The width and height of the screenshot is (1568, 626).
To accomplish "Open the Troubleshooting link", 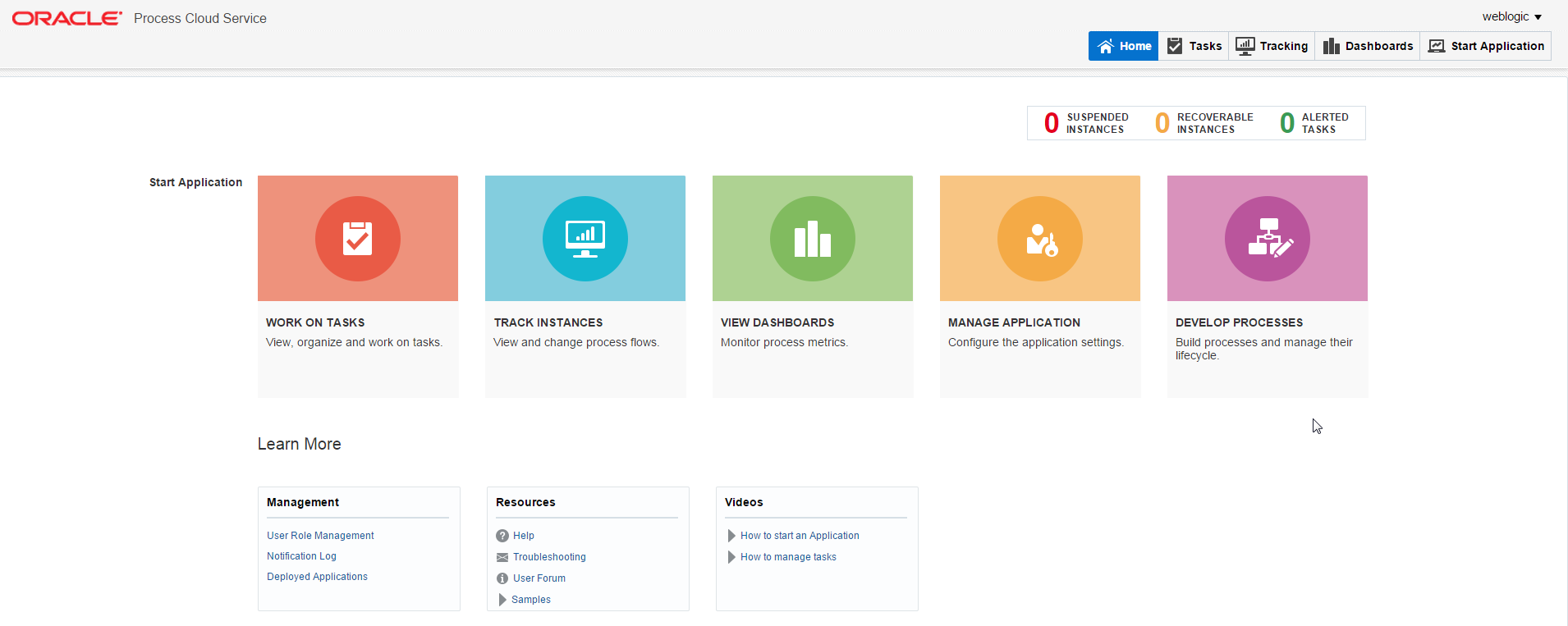I will point(549,557).
